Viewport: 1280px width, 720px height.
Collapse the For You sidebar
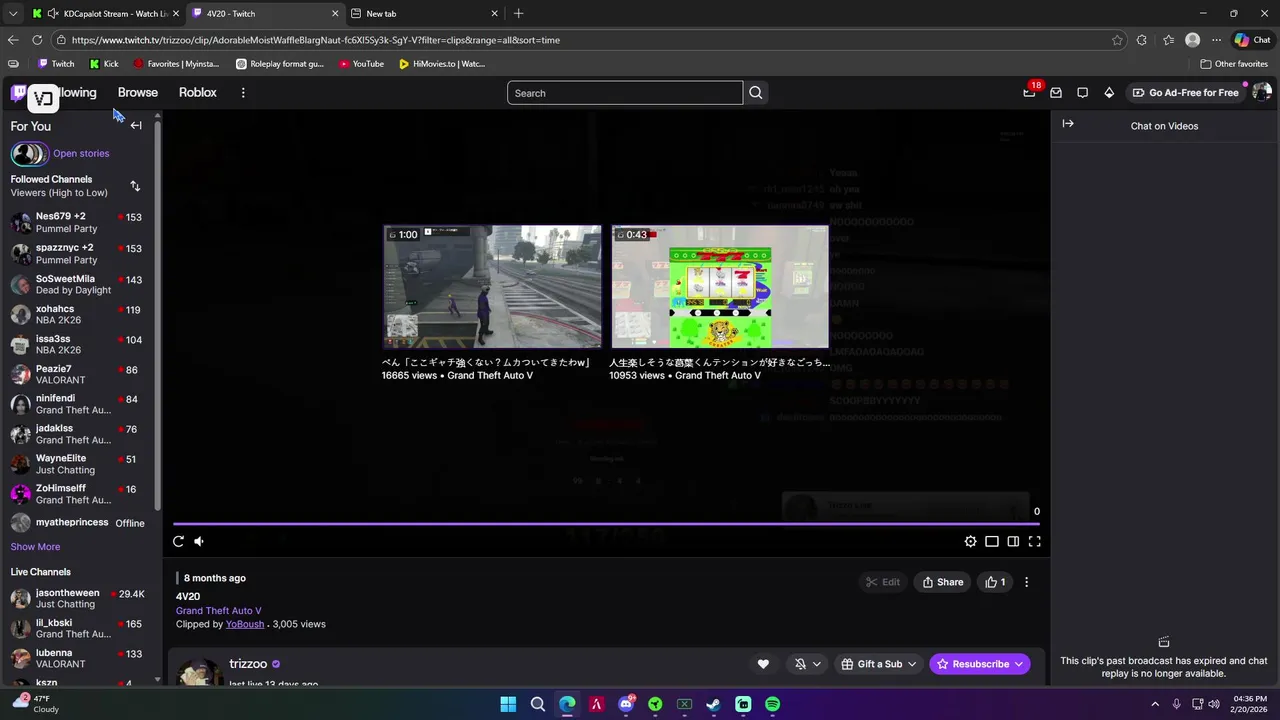(x=136, y=126)
